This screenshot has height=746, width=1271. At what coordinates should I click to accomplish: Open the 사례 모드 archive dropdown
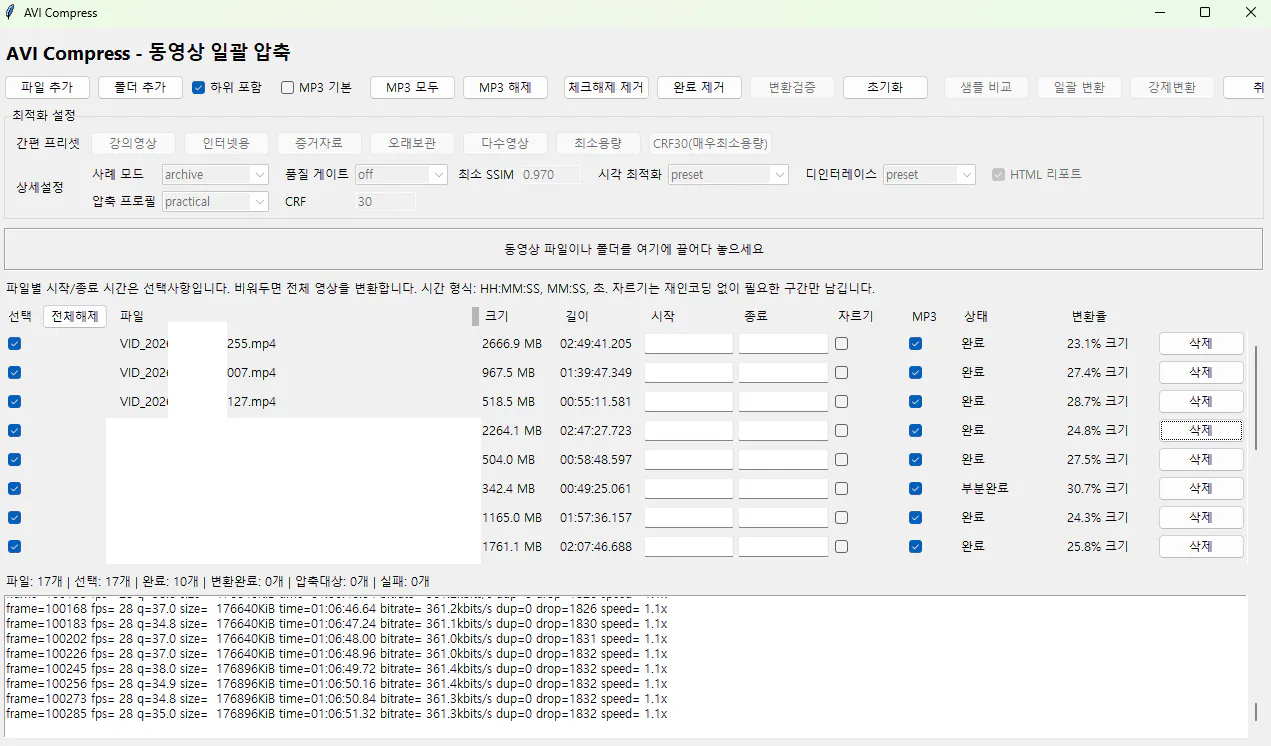[x=215, y=174]
